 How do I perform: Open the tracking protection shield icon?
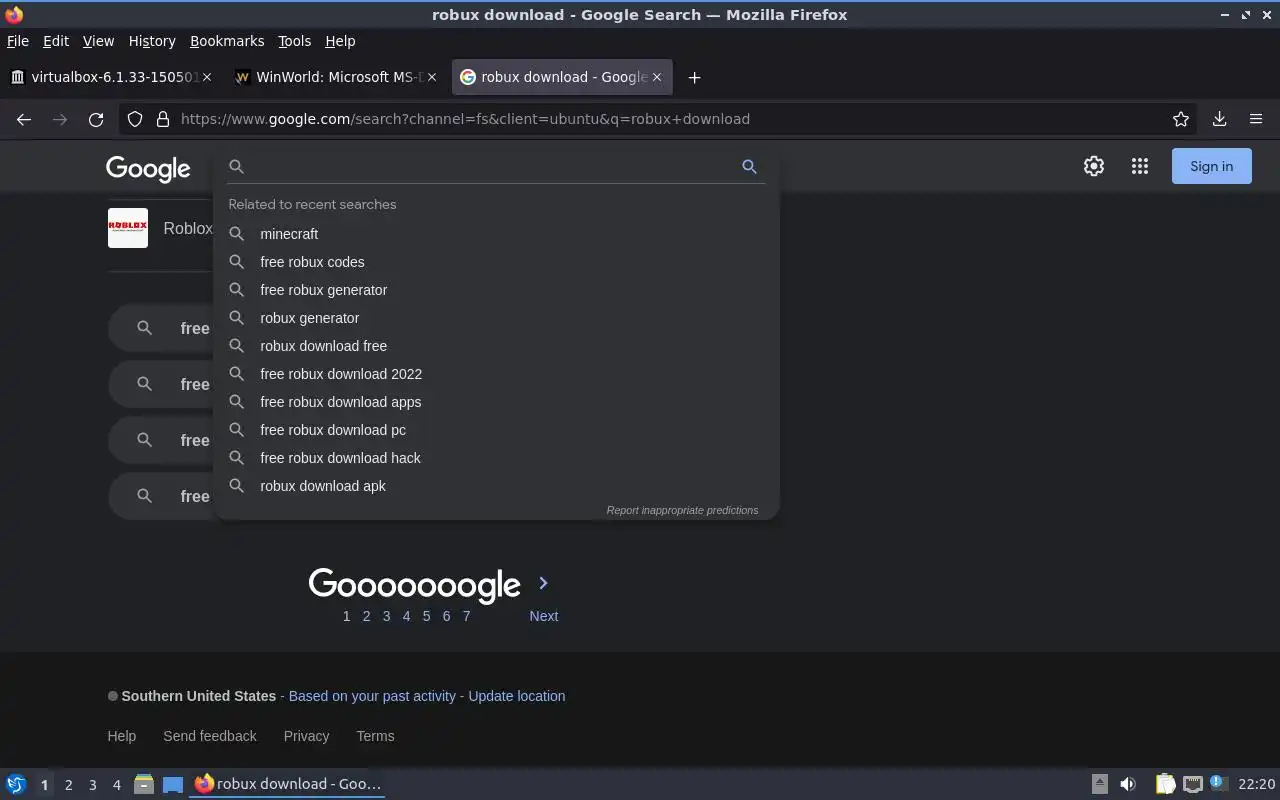135,119
